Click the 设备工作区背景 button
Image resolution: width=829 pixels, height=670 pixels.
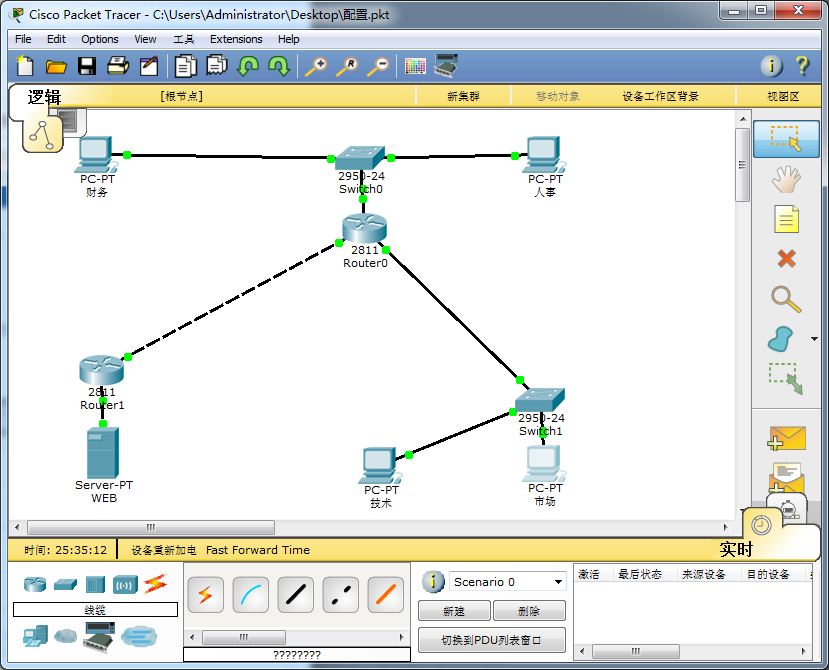pos(660,96)
